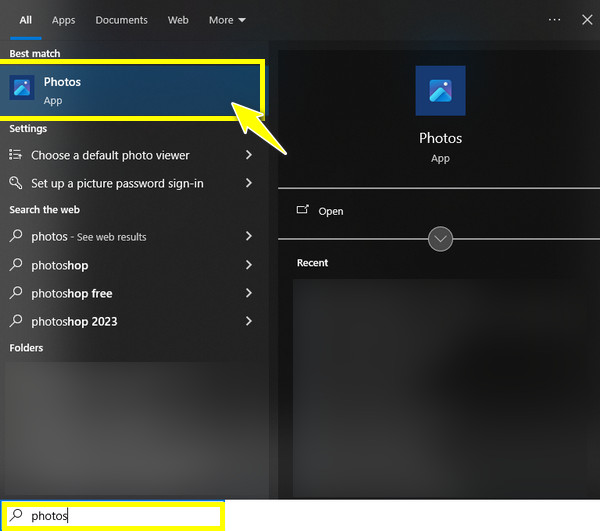The image size is (600, 531).
Task: Click the 'Photos' title in preview pane
Action: 440,138
